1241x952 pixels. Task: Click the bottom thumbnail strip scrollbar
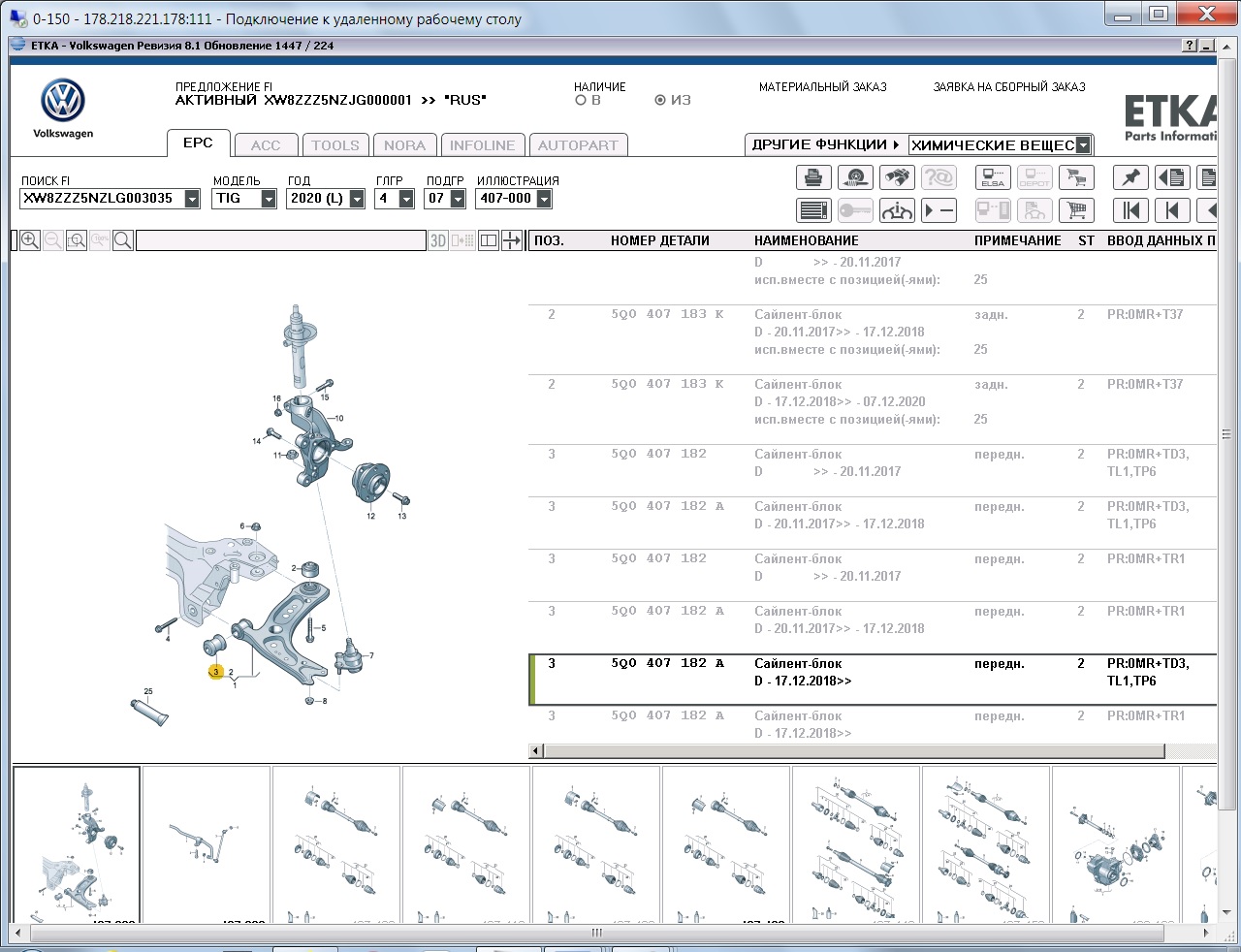pos(596,933)
